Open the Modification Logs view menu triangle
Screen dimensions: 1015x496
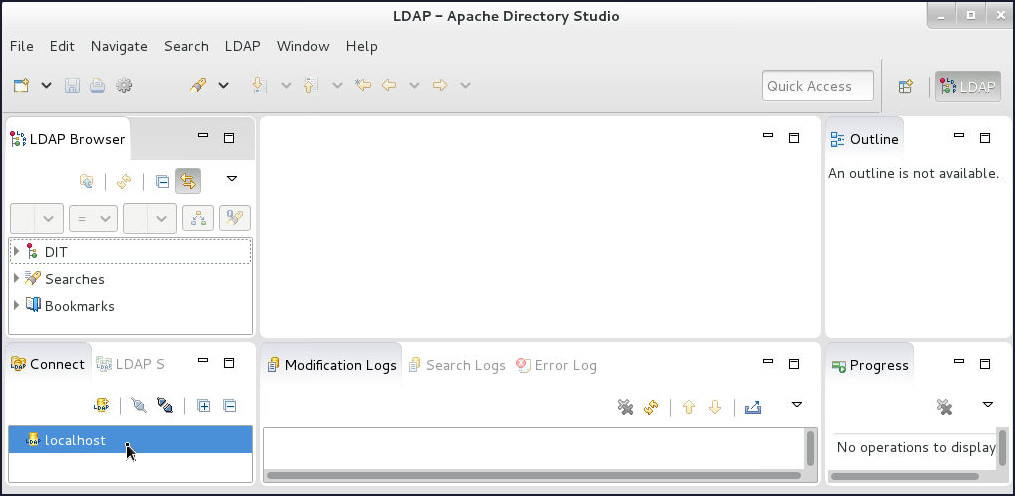(797, 405)
